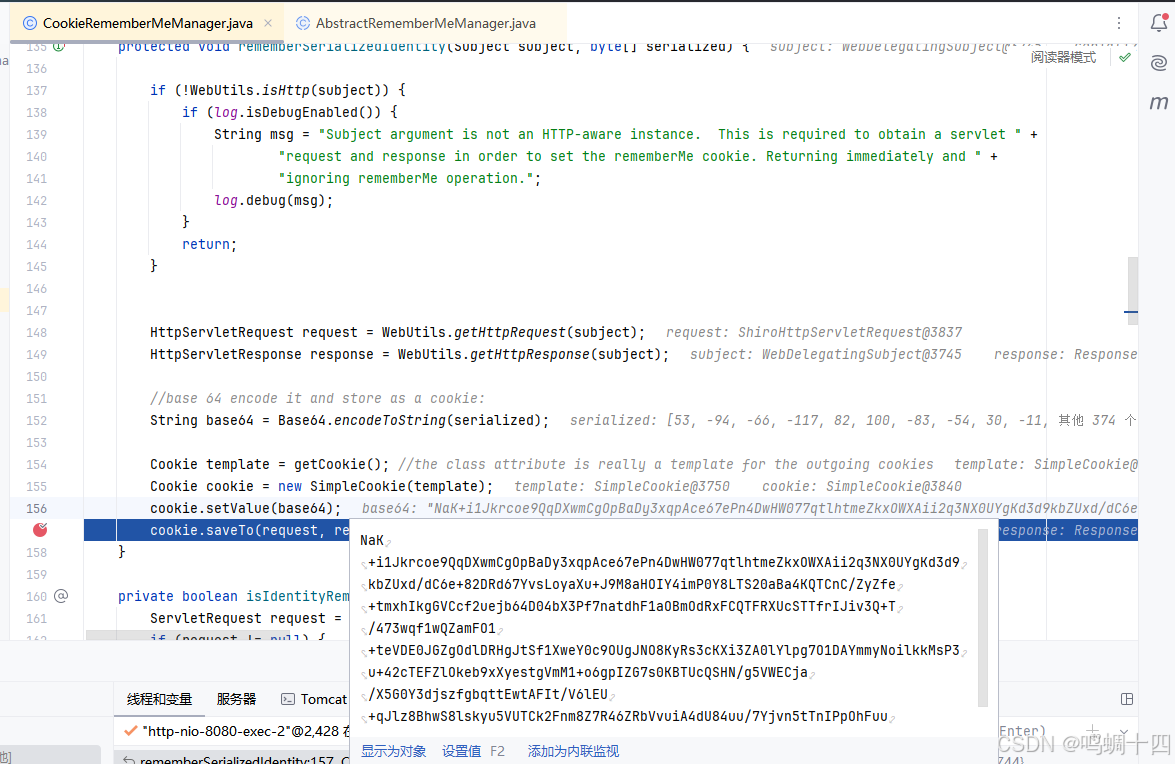
Task: Click the "log.debug(msg);" statement
Action: click(273, 201)
